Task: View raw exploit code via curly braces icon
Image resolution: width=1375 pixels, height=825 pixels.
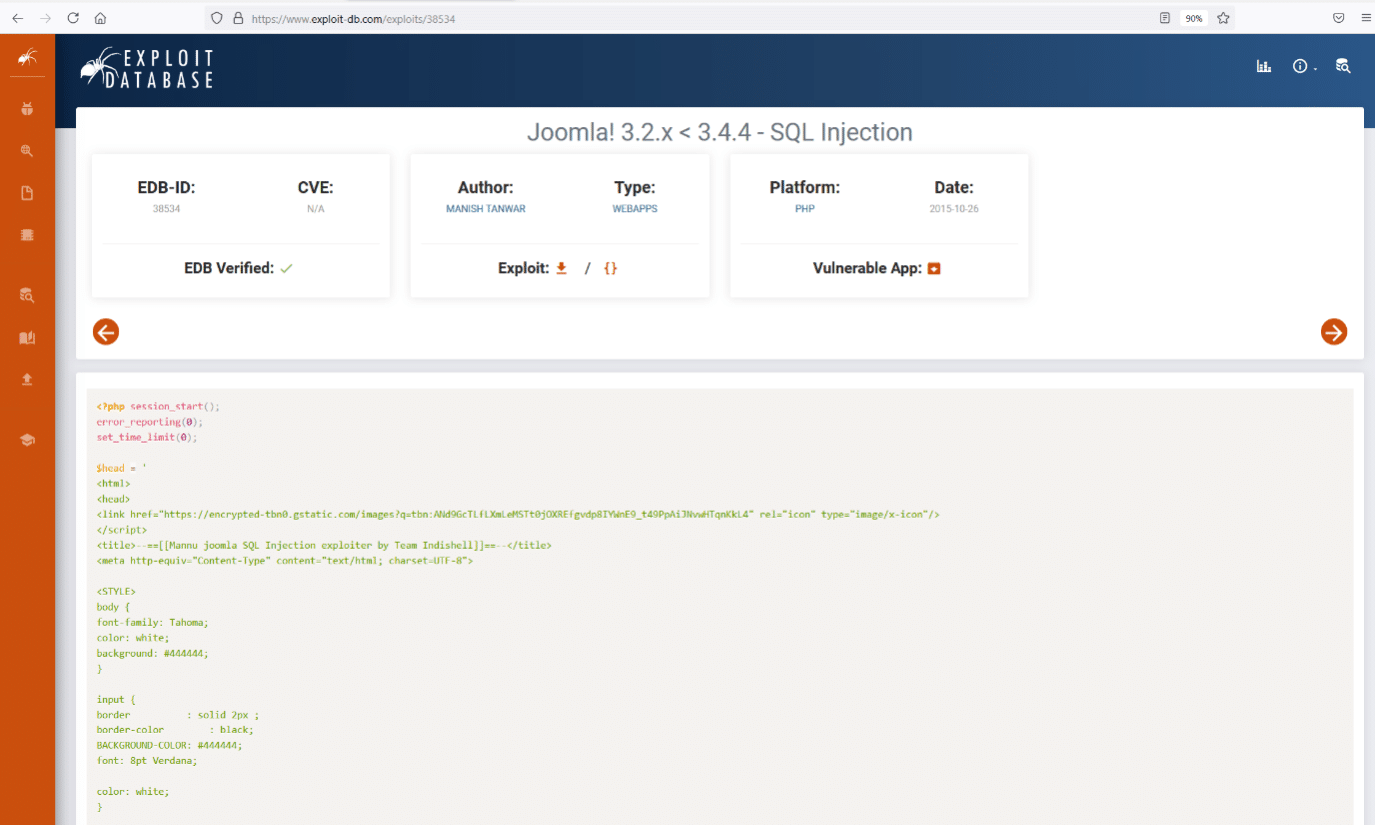Action: [610, 268]
